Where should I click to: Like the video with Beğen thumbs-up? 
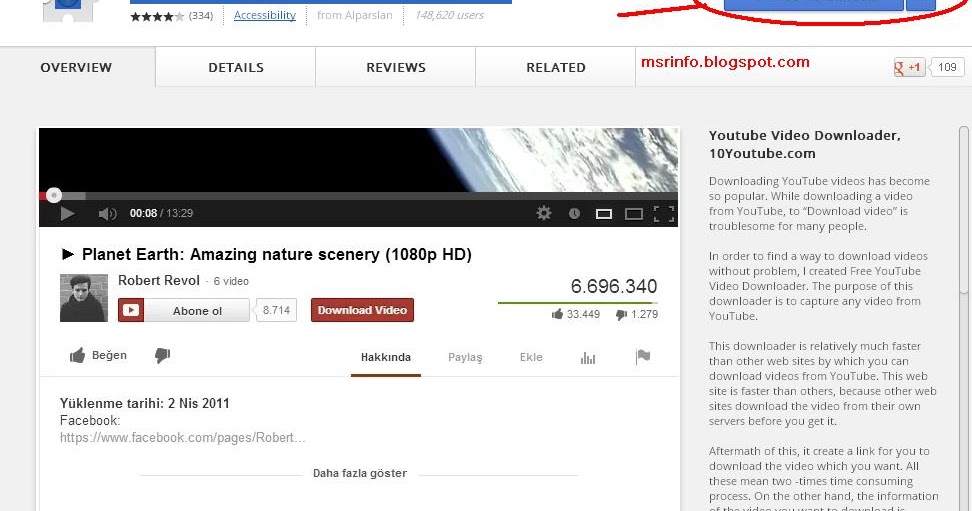[99, 355]
